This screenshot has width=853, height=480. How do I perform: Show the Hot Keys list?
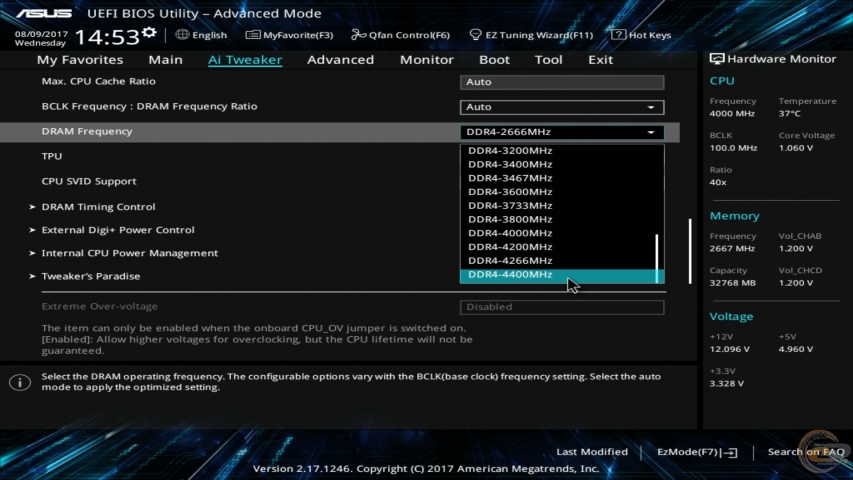tap(650, 35)
